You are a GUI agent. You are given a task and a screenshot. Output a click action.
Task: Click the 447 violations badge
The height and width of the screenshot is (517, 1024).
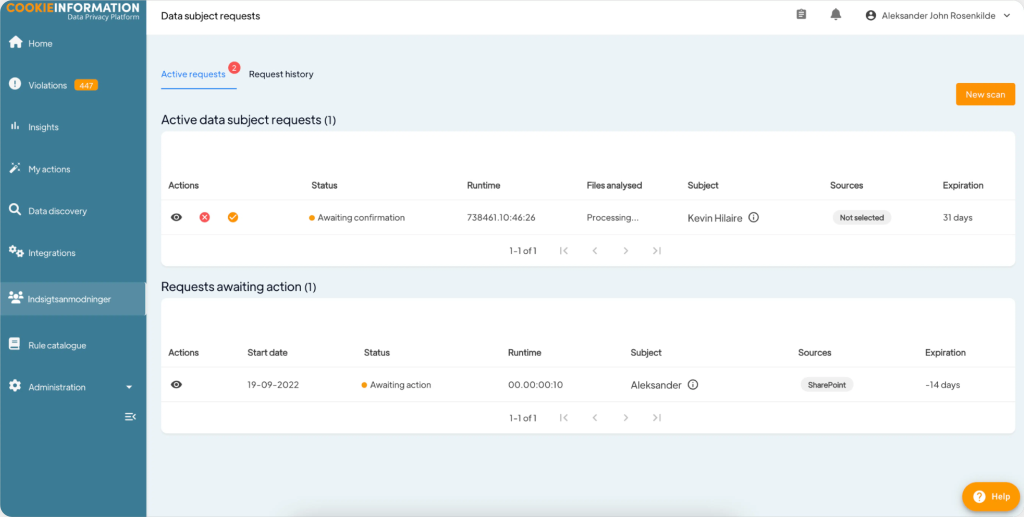(86, 85)
